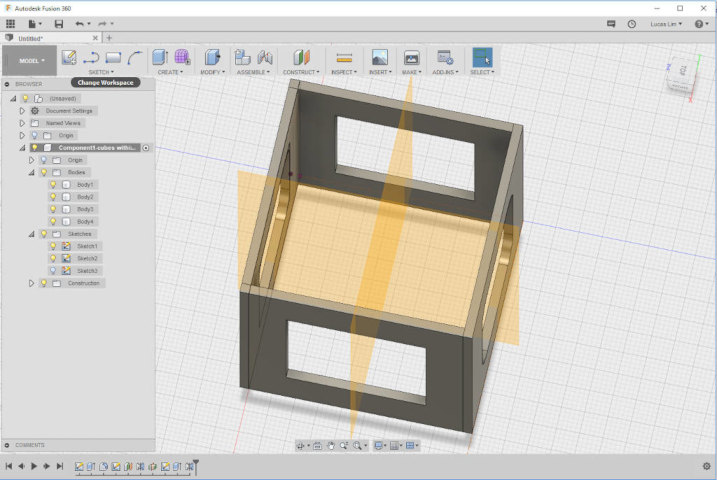
Task: Click the Create Sketch tool icon
Action: (69, 58)
